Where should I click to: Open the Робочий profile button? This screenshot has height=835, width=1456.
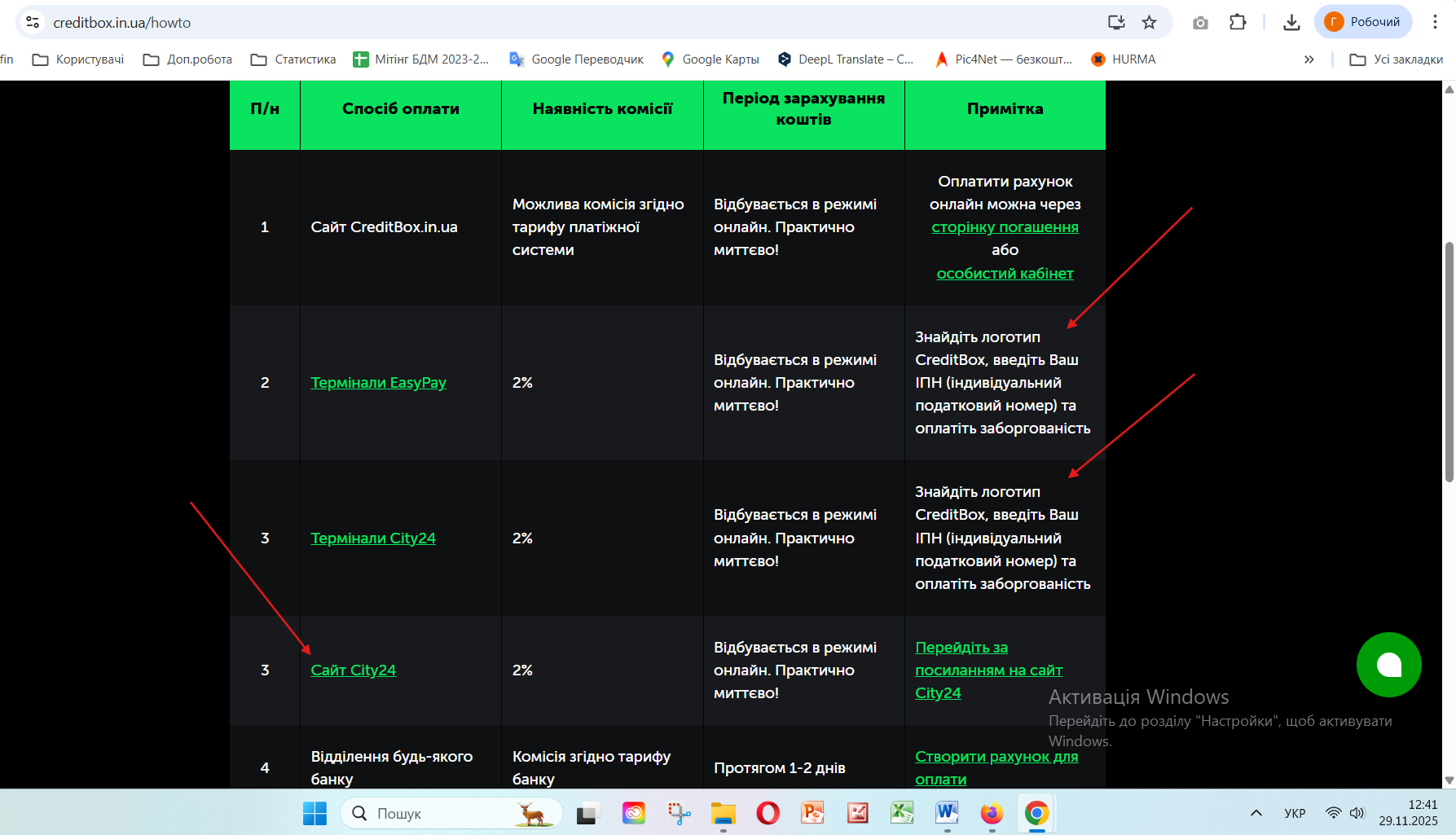[1363, 22]
